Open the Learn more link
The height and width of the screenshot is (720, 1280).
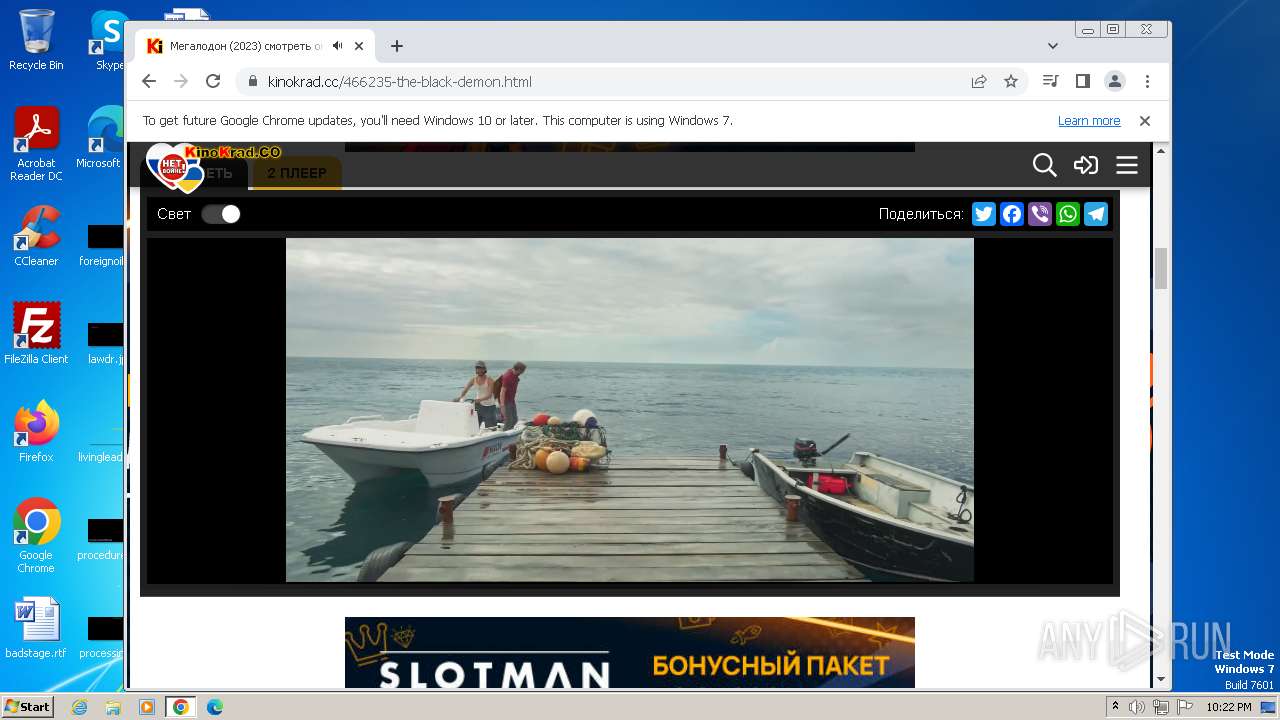point(1089,121)
